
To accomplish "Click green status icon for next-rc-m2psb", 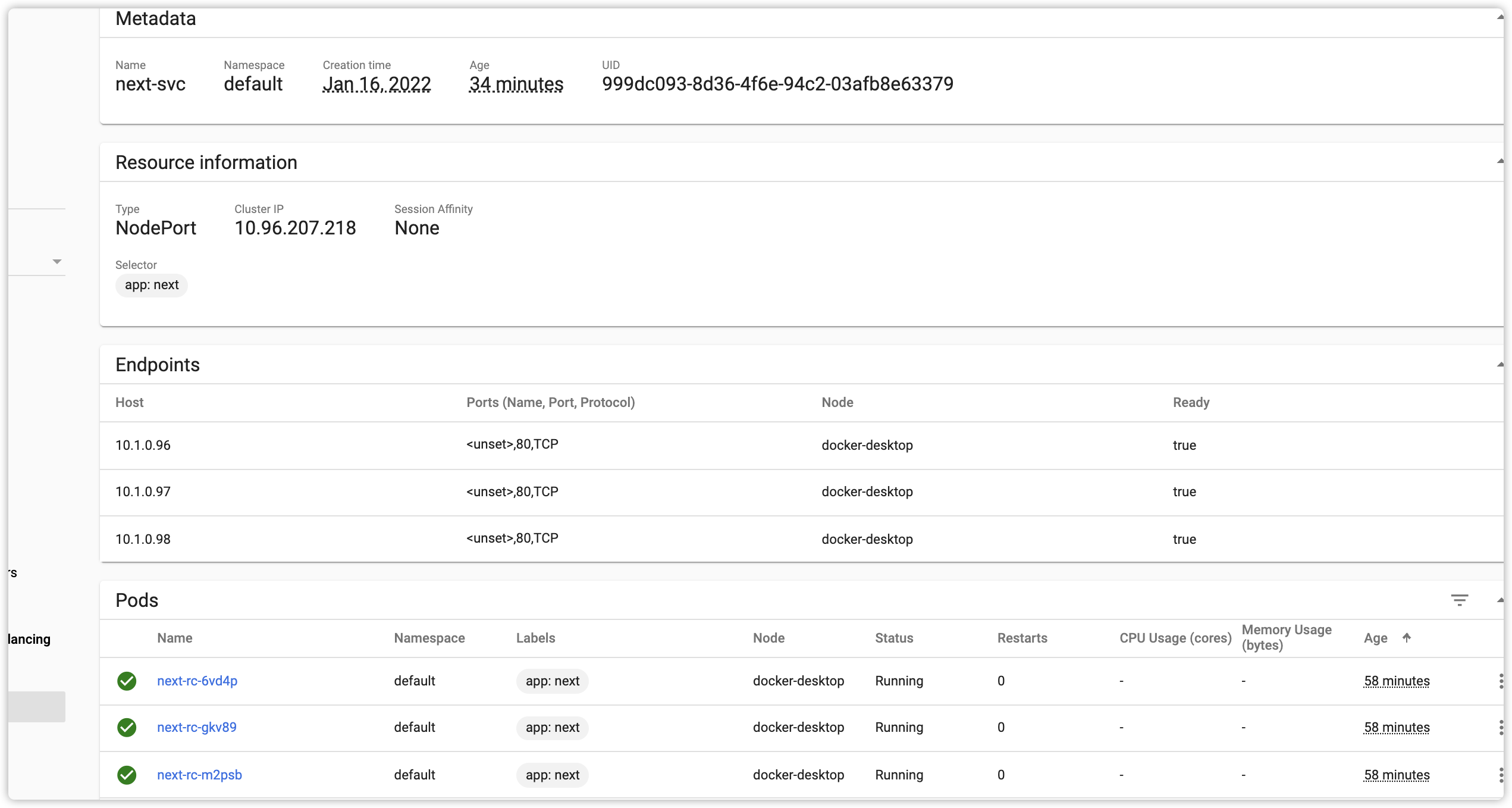I will [x=127, y=775].
